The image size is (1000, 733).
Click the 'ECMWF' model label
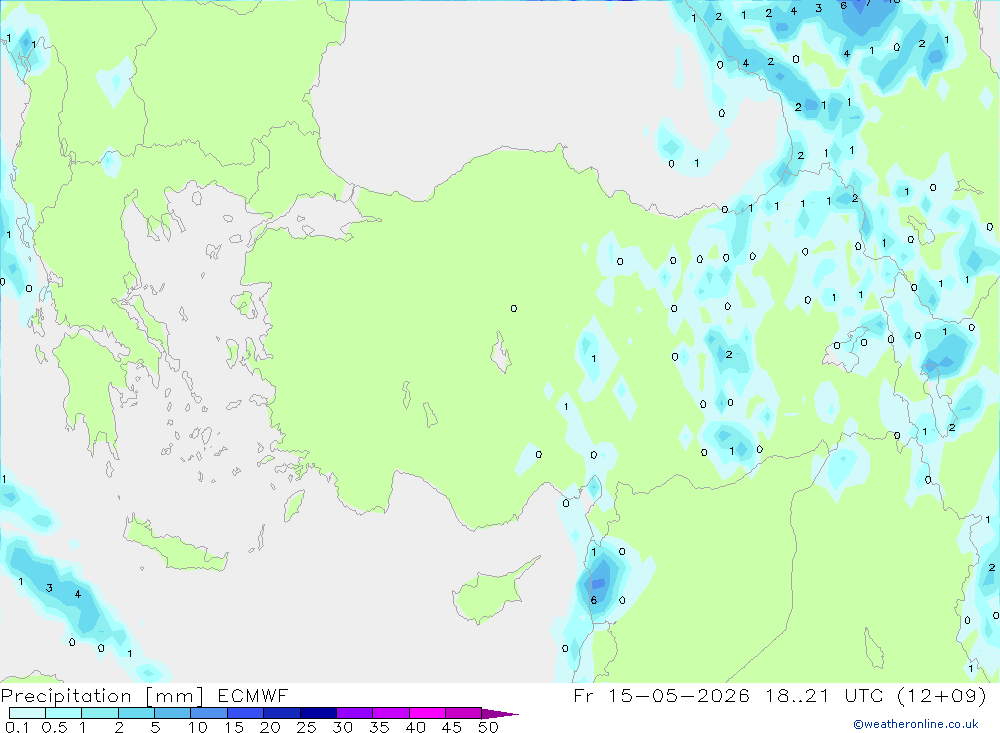click(x=253, y=695)
